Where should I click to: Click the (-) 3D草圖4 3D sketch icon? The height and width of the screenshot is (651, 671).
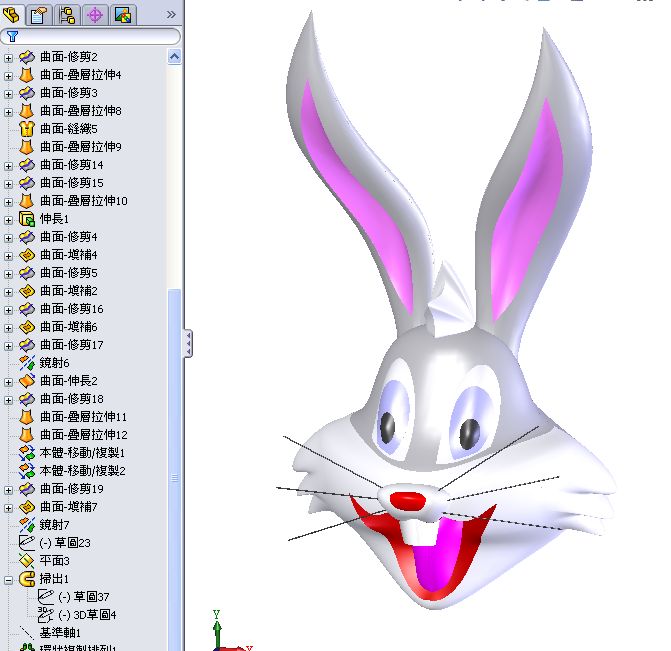click(x=45, y=615)
